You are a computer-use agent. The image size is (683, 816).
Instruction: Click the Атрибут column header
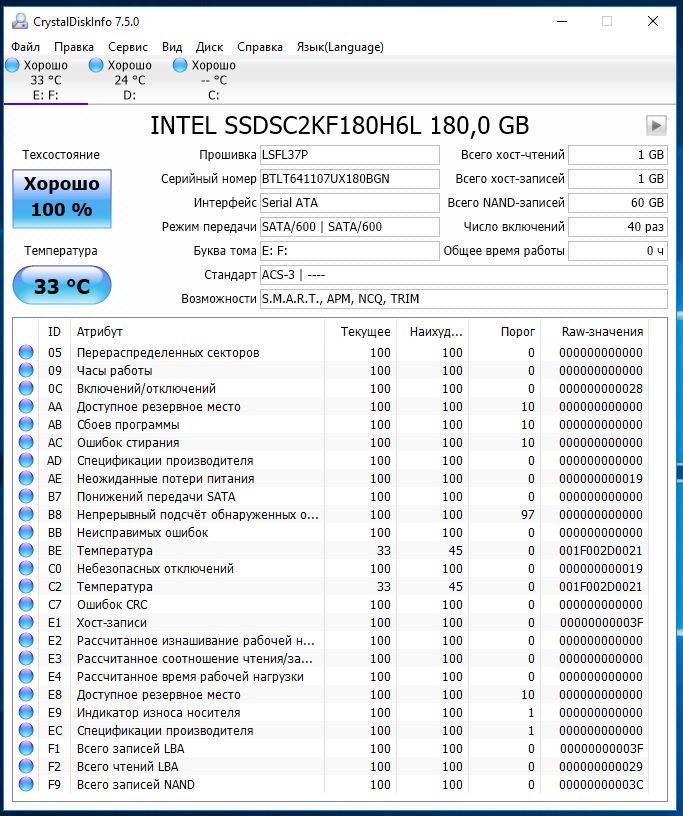point(197,332)
